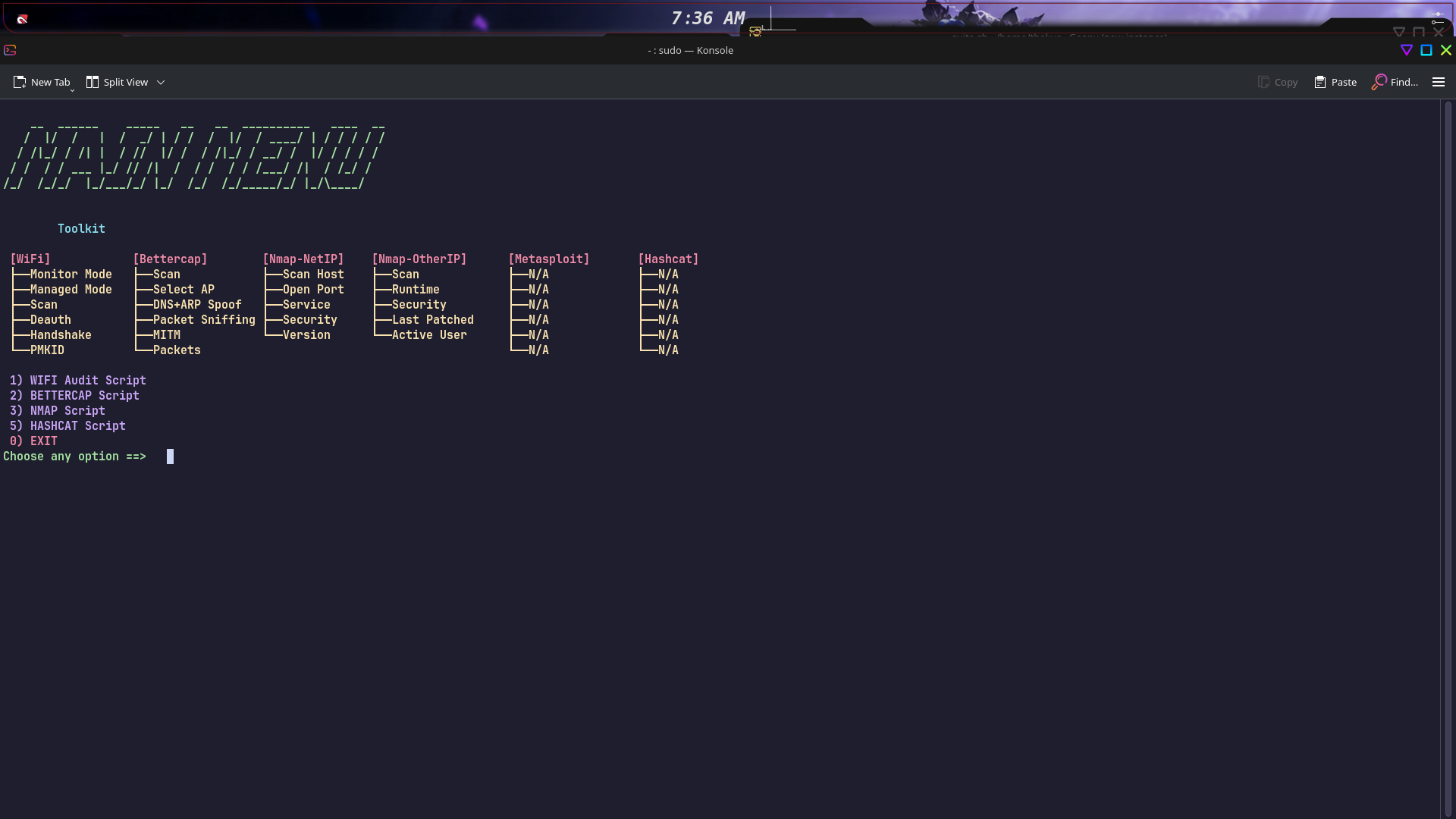Image resolution: width=1456 pixels, height=819 pixels.
Task: Click the '[Metasploit]' section header
Action: (549, 259)
